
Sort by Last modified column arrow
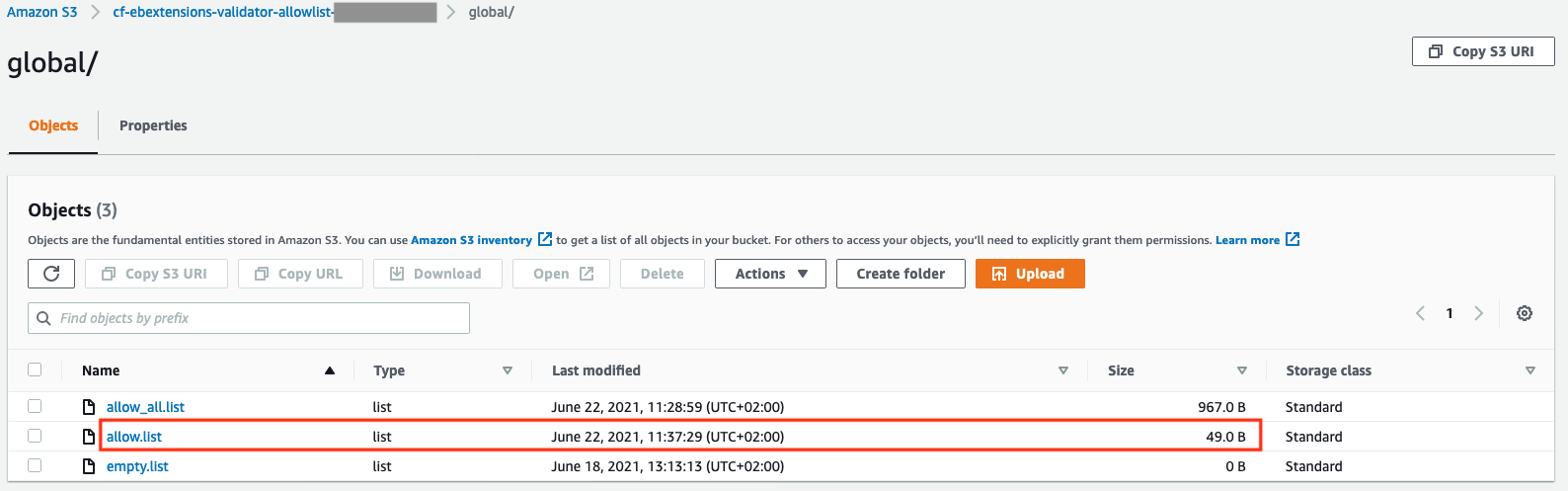click(x=1063, y=370)
